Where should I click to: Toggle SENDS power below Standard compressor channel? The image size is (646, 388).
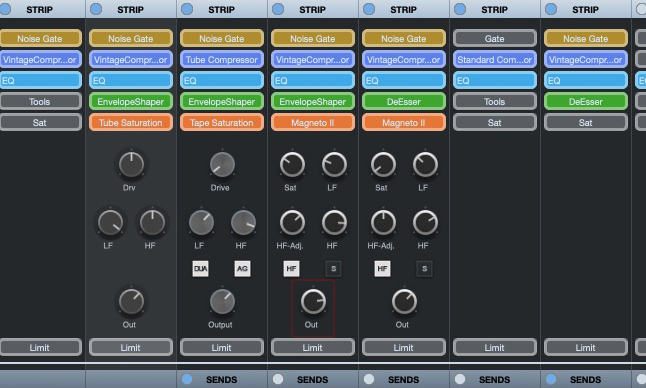[460, 379]
